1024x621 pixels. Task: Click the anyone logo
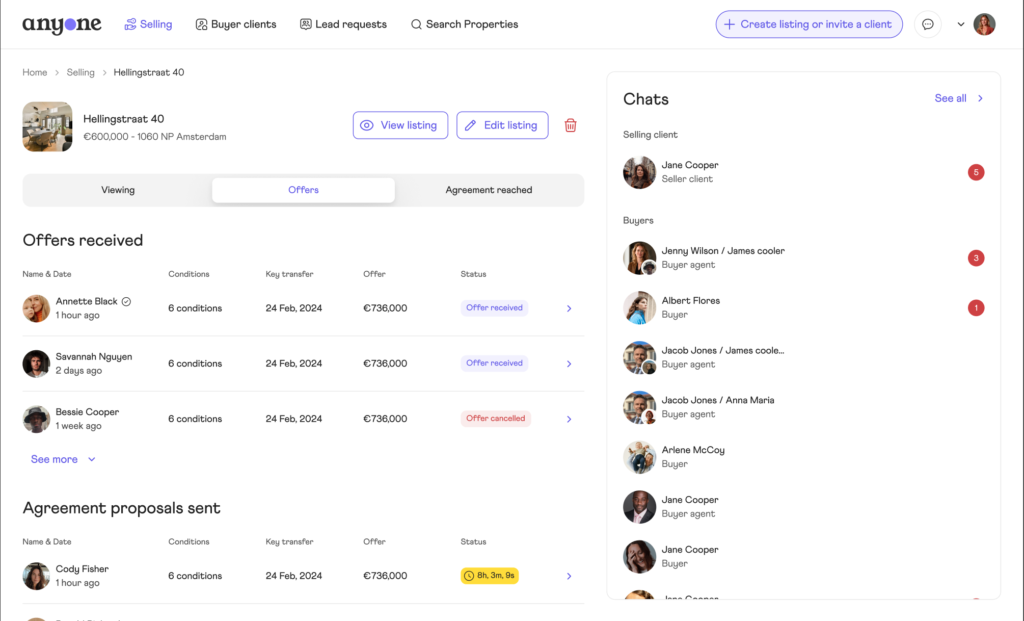click(x=62, y=25)
